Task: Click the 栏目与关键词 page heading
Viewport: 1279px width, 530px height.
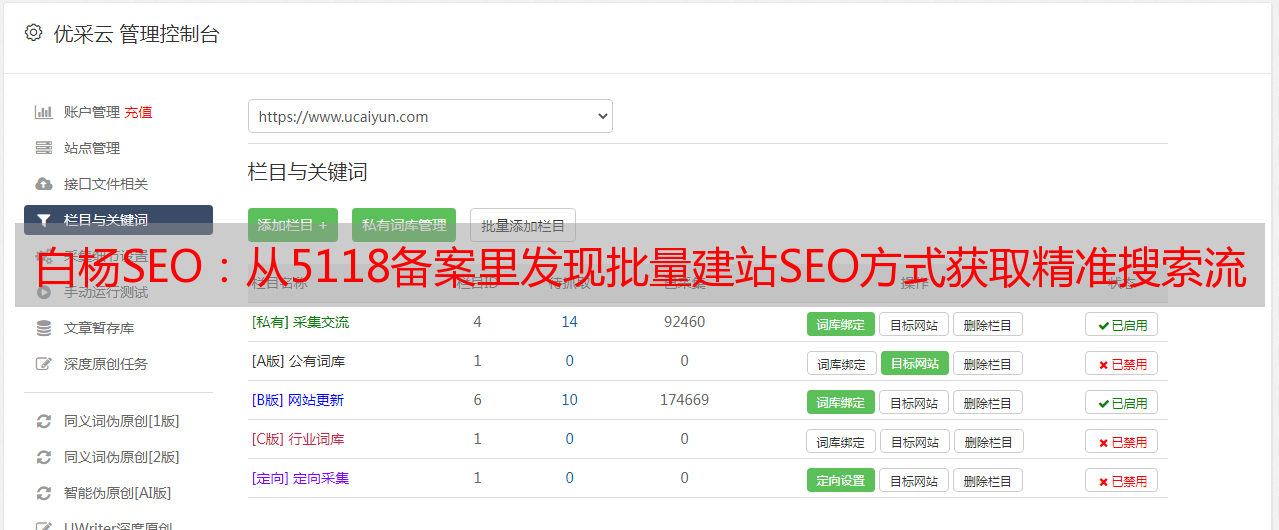Action: pos(308,172)
